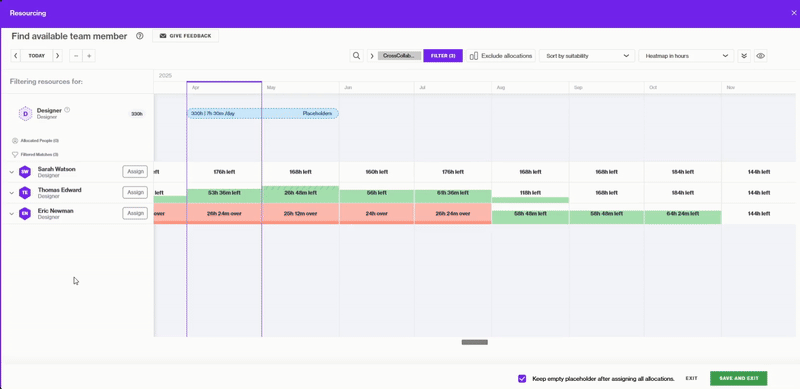The height and width of the screenshot is (389, 800).
Task: Go to next period arrow
Action: coord(57,56)
